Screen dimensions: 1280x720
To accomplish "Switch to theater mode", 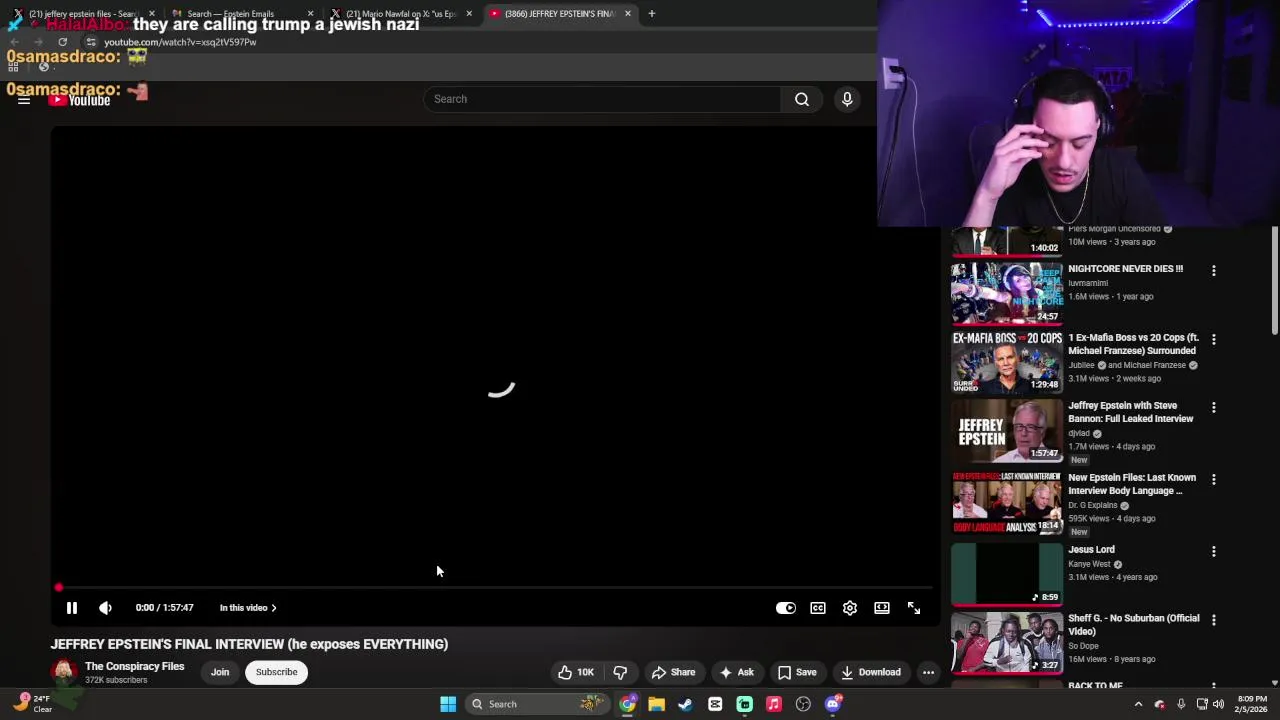I will [882, 608].
